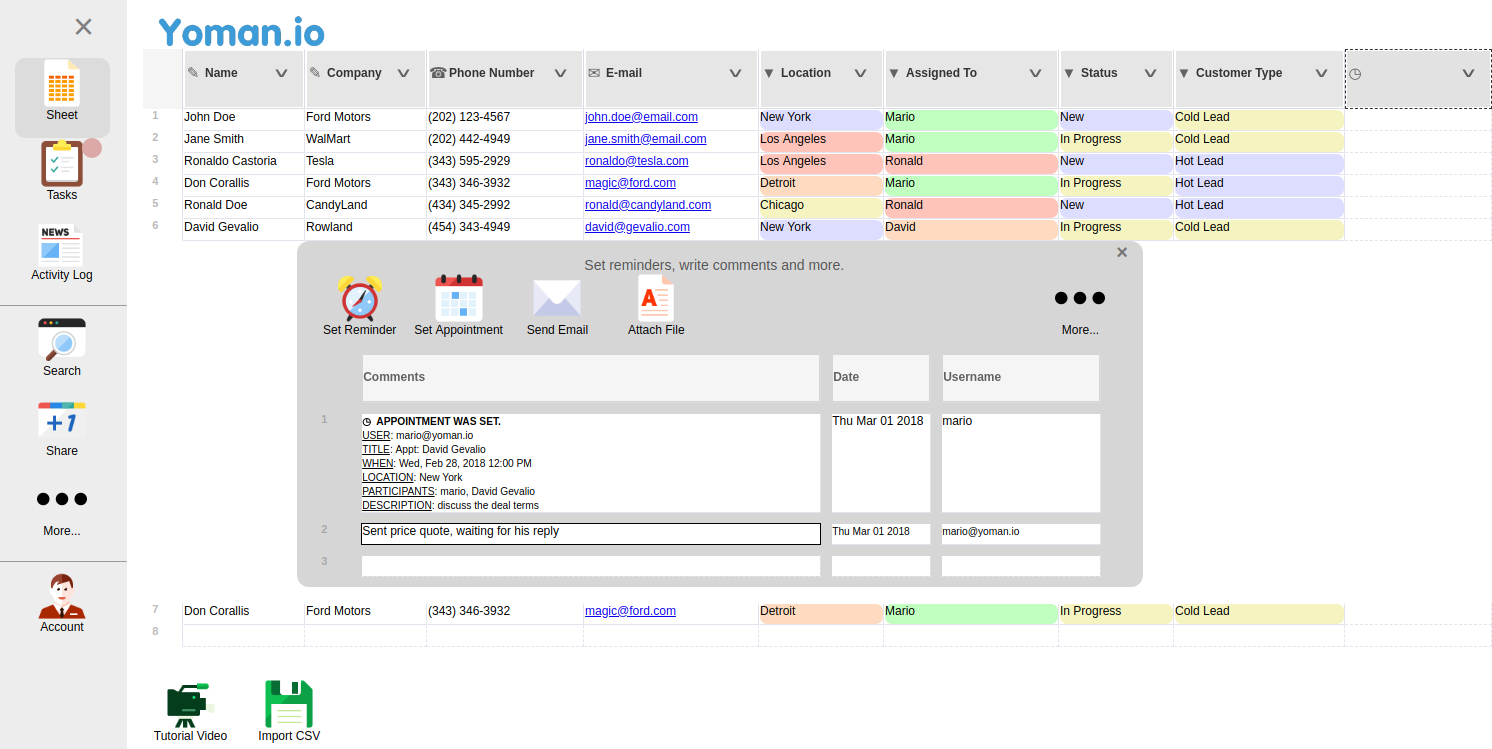Screen dimensions: 1492x749
Task: Expand the Status column dropdown arrow
Action: coord(1151,73)
